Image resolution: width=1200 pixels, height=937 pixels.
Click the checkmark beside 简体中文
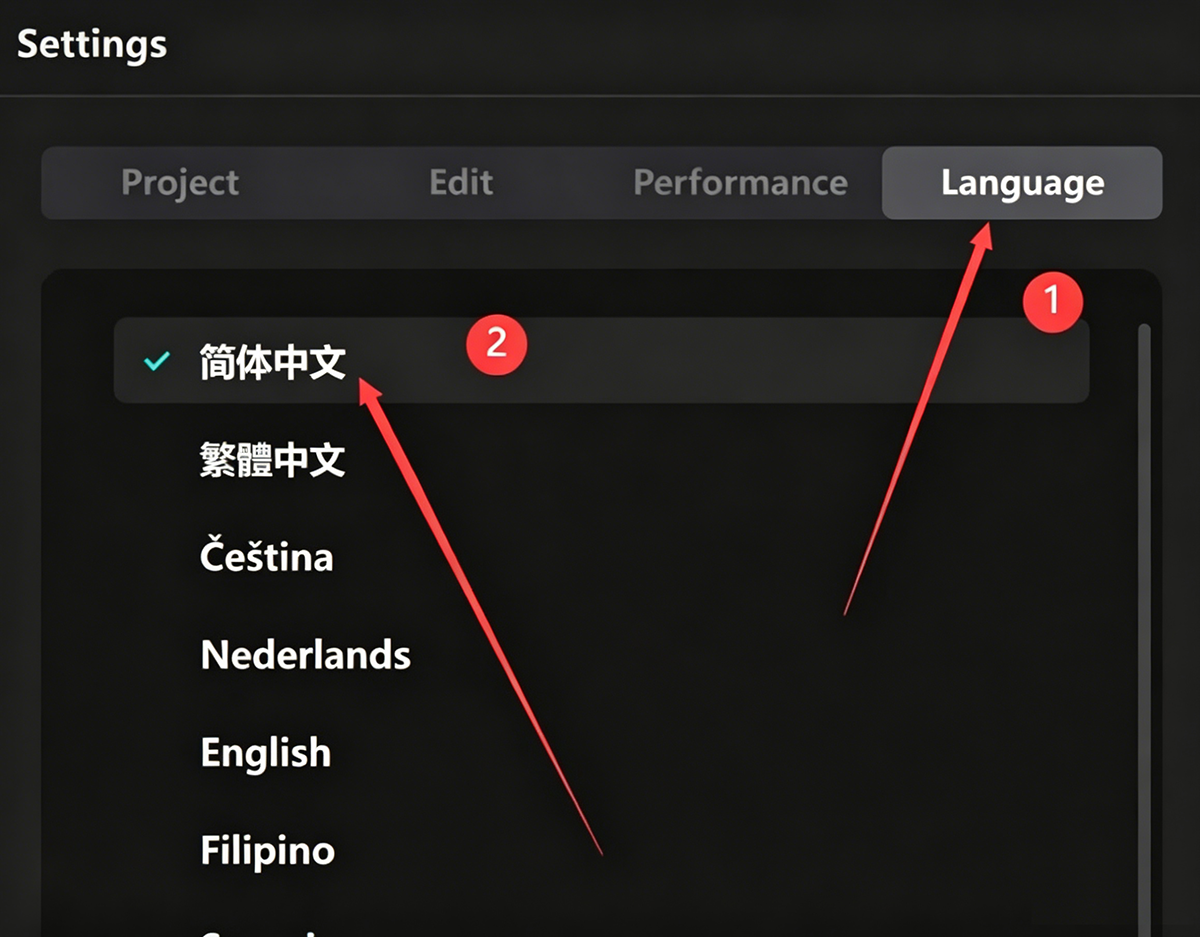point(157,361)
